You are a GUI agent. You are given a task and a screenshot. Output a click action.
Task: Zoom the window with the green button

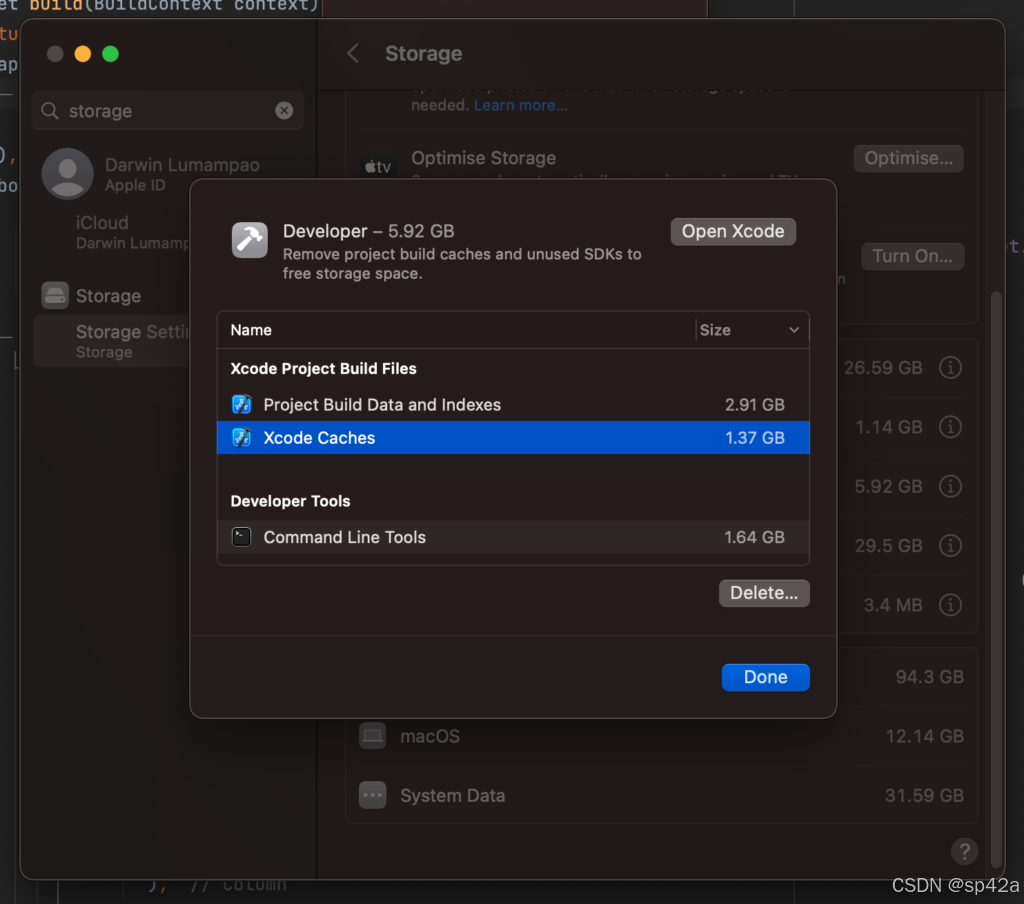coord(110,54)
